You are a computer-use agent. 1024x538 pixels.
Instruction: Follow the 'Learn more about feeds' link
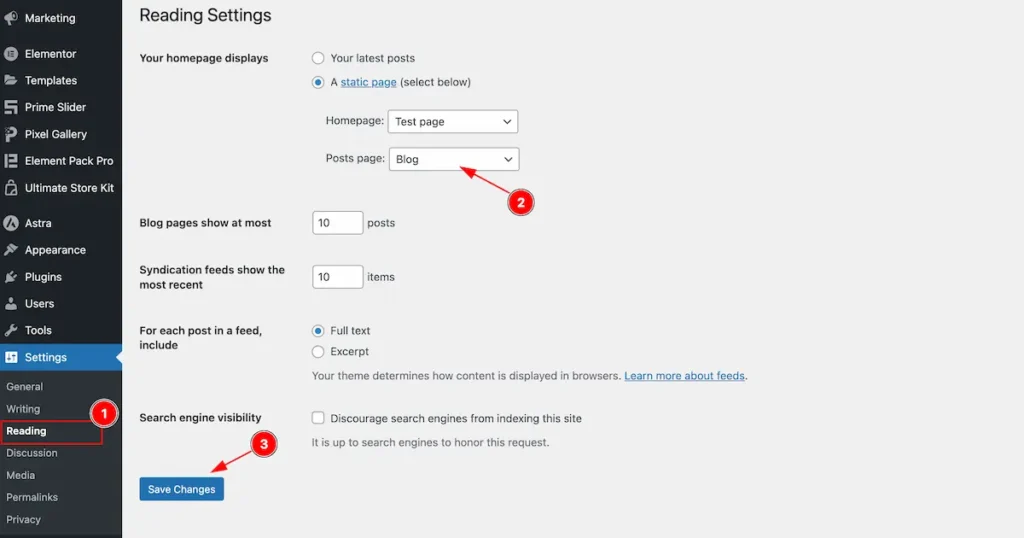point(685,376)
